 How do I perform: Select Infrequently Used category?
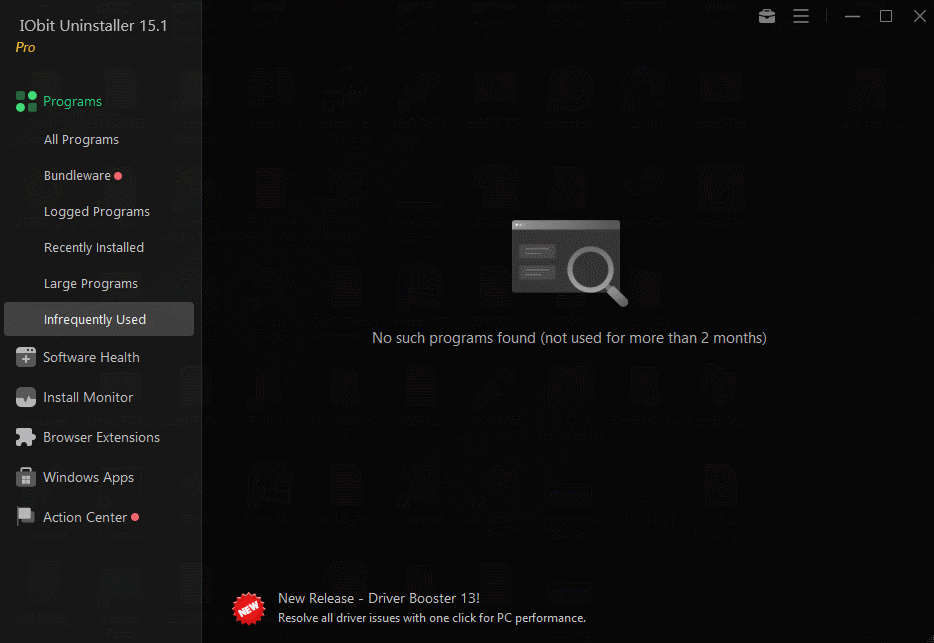99,319
